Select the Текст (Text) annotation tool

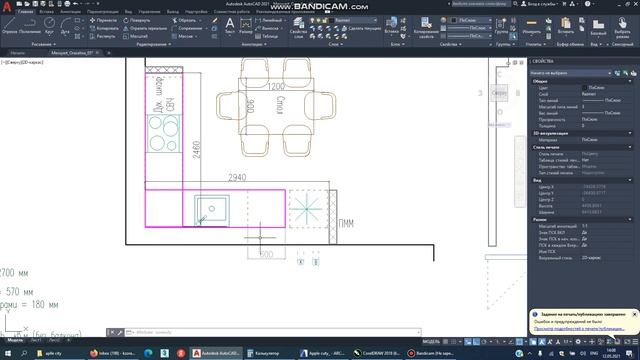tap(230, 26)
